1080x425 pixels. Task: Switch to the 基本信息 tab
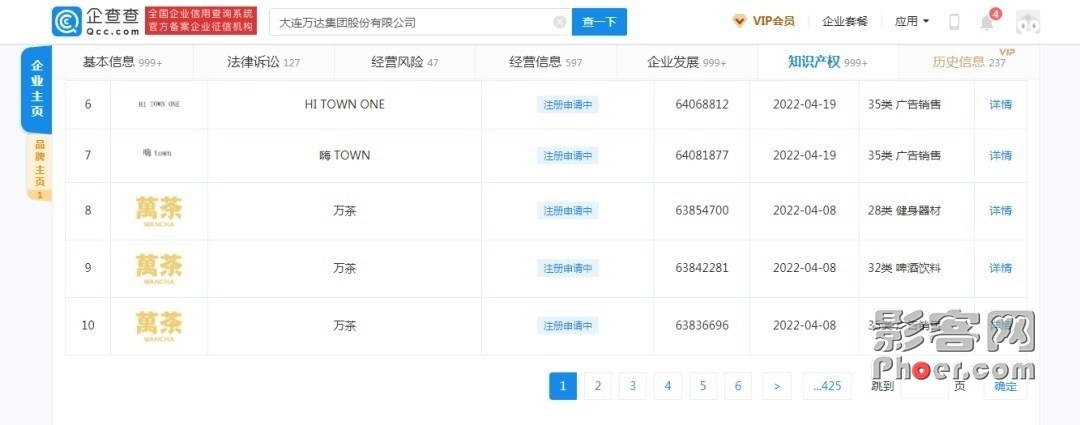(x=123, y=62)
